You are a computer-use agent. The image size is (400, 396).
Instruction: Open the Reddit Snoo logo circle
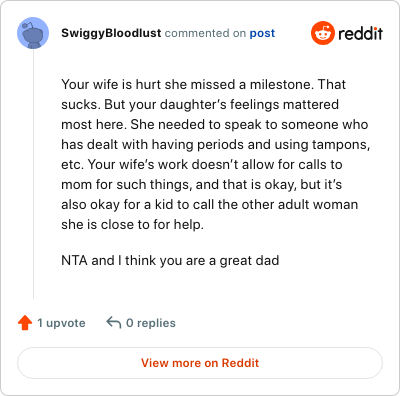322,33
